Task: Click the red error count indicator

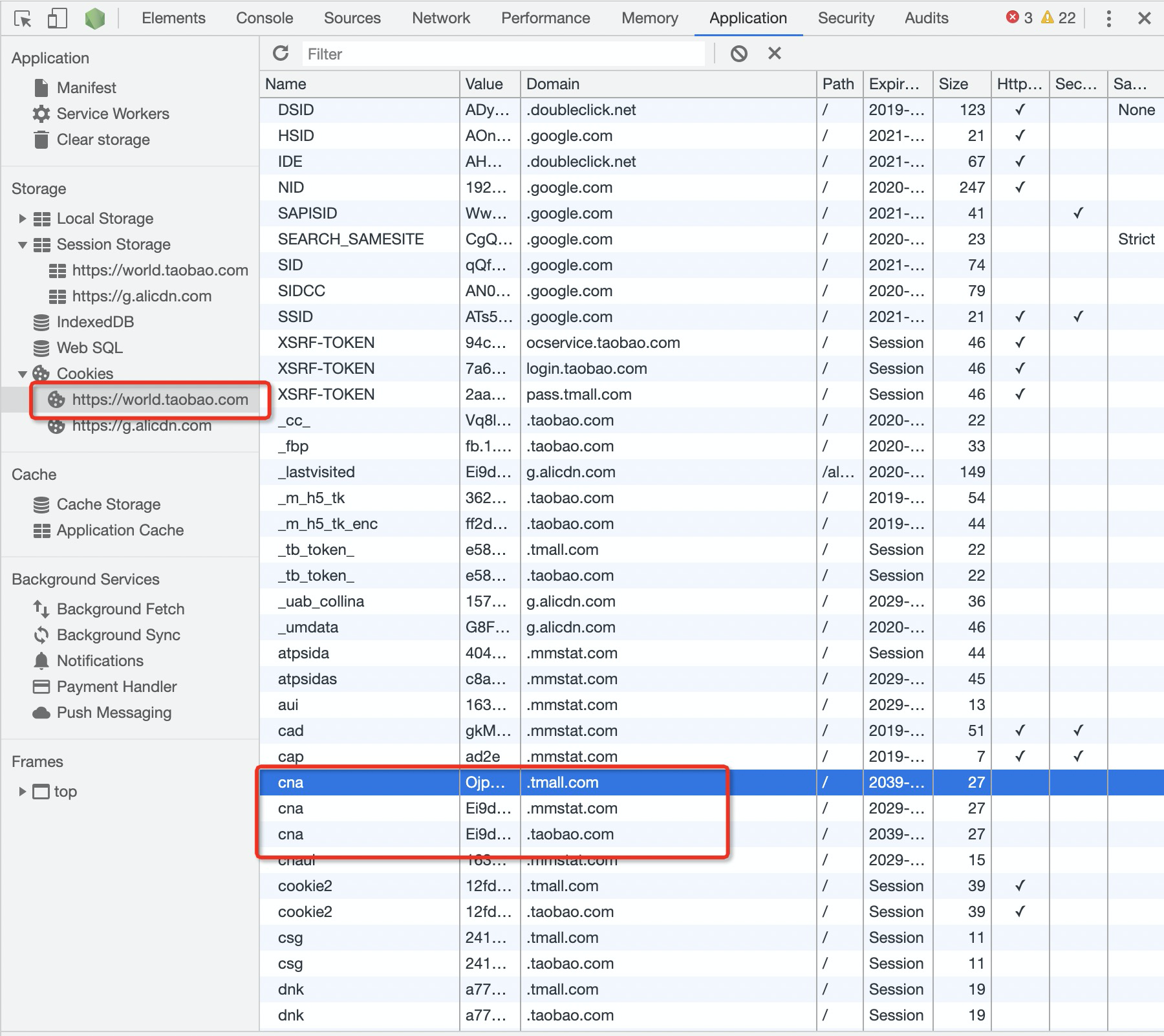Action: pos(1020,18)
